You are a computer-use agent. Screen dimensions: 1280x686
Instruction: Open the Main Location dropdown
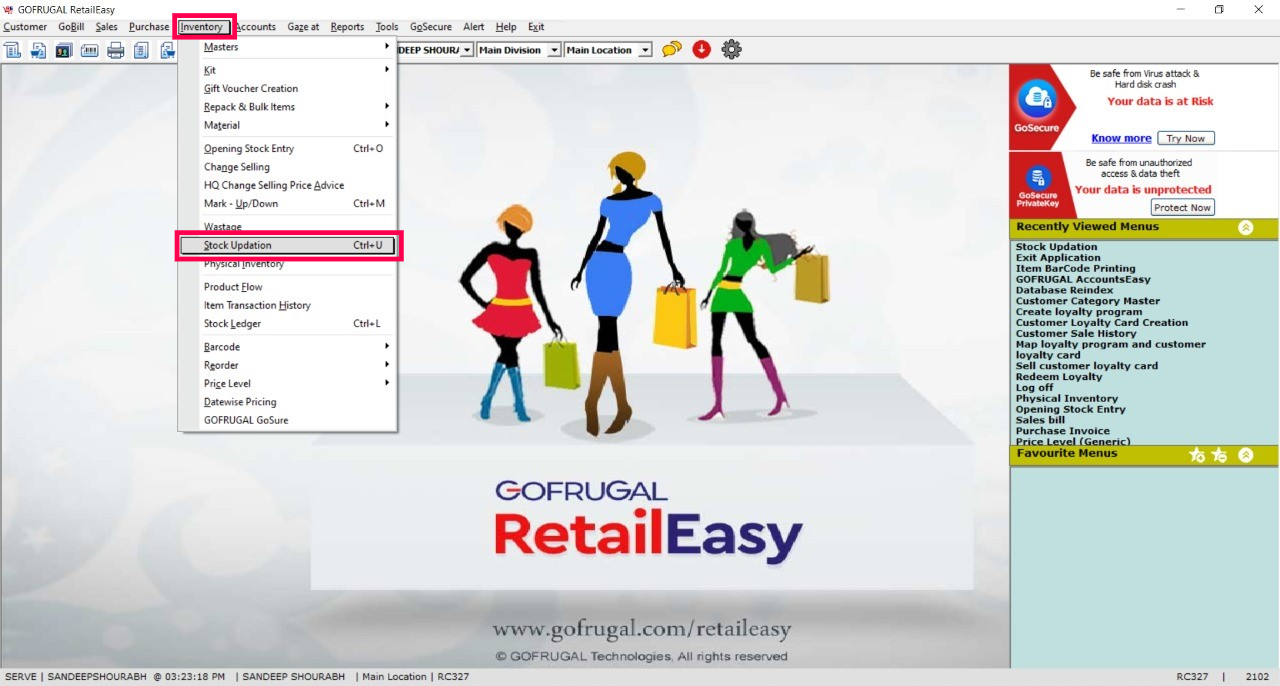click(x=645, y=50)
